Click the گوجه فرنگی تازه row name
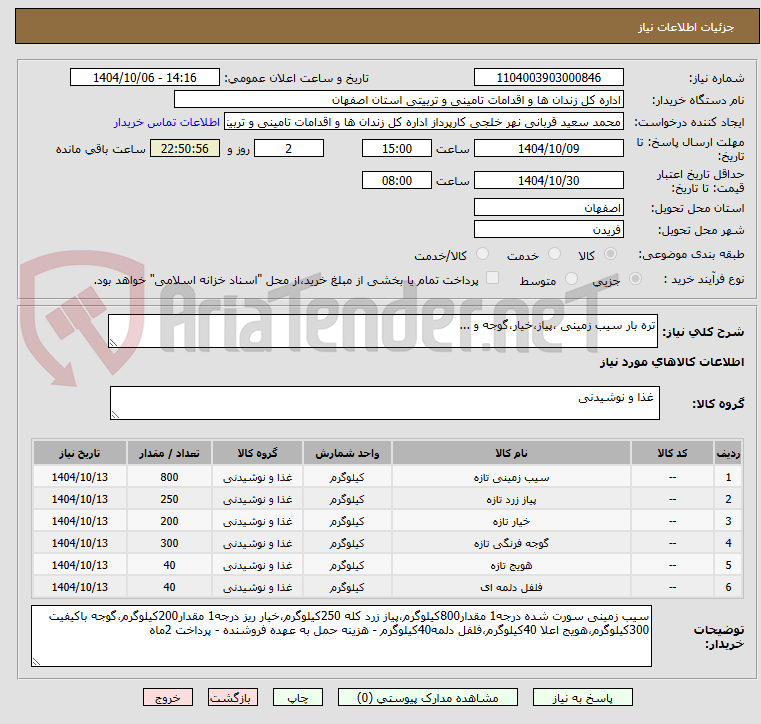 click(x=511, y=543)
